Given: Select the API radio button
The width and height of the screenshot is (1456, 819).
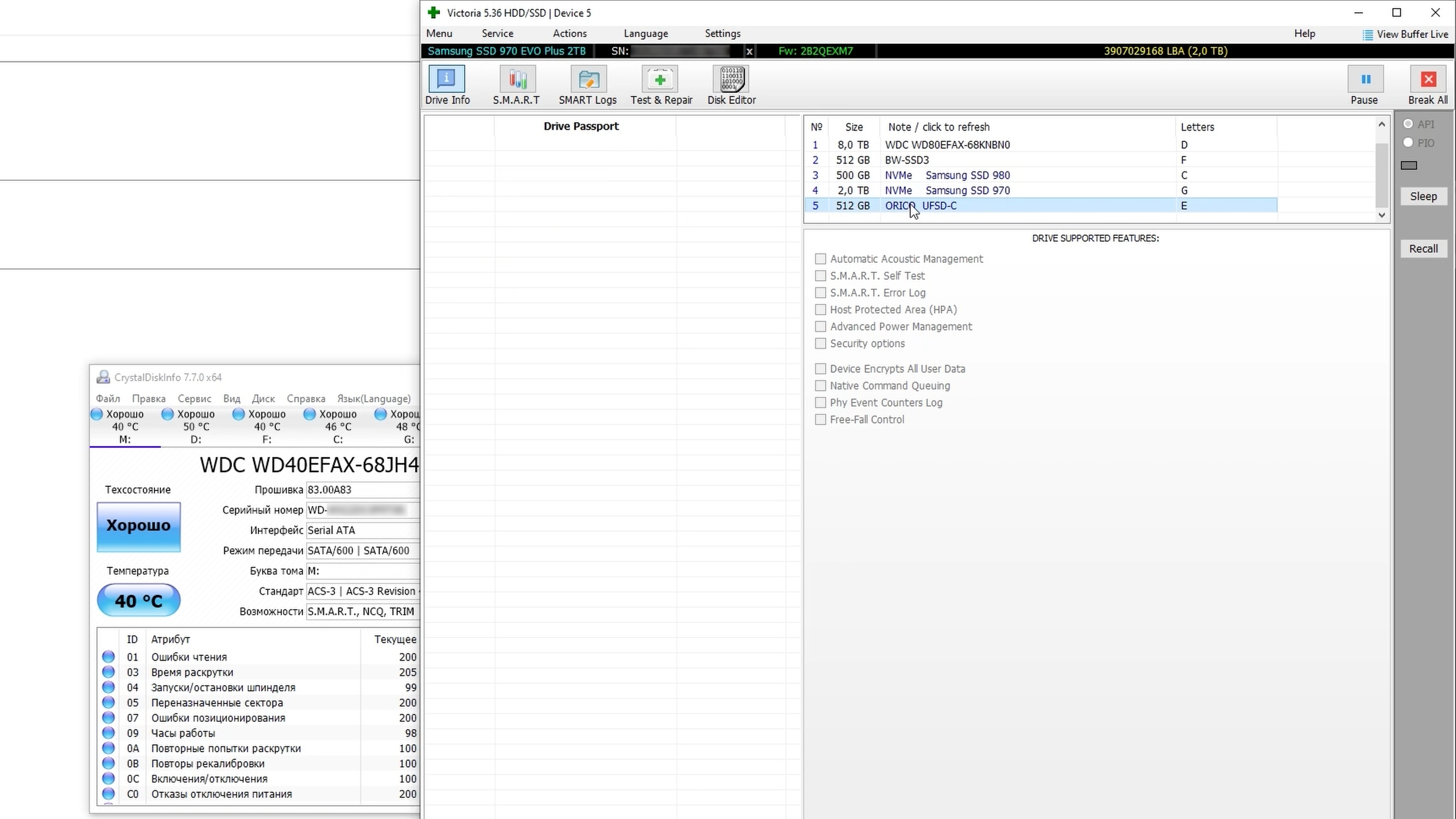Looking at the screenshot, I should 1408,124.
